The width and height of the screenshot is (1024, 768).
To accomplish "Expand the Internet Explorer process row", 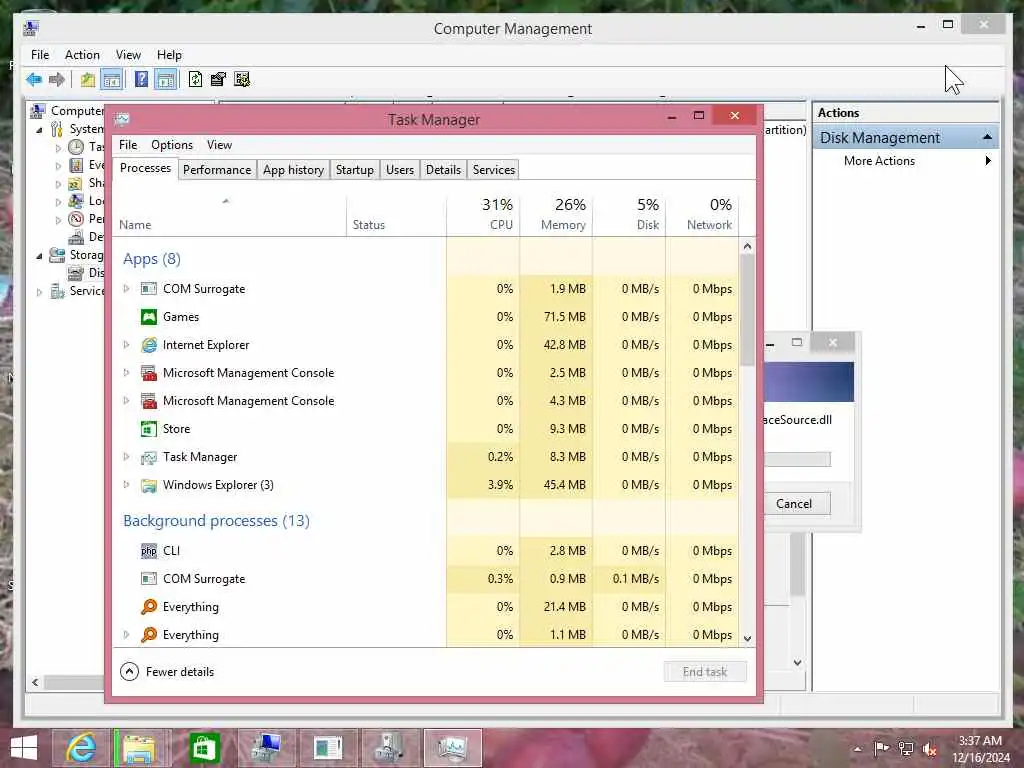I will pos(127,345).
